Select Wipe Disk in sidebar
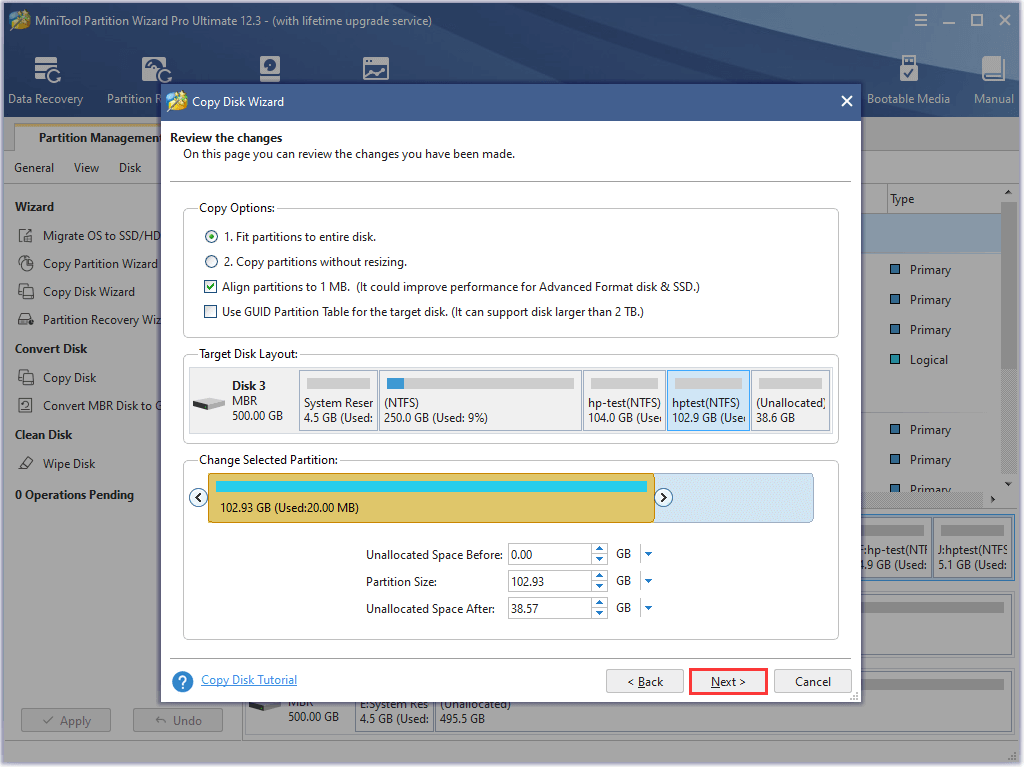The height and width of the screenshot is (768, 1025). point(69,464)
